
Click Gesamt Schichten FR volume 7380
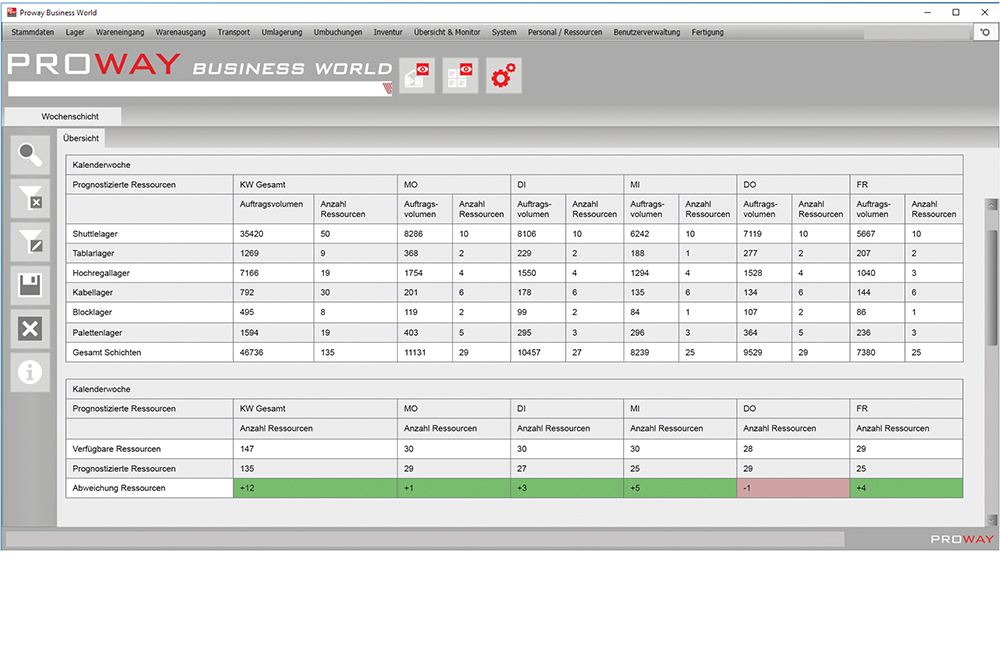pos(866,353)
